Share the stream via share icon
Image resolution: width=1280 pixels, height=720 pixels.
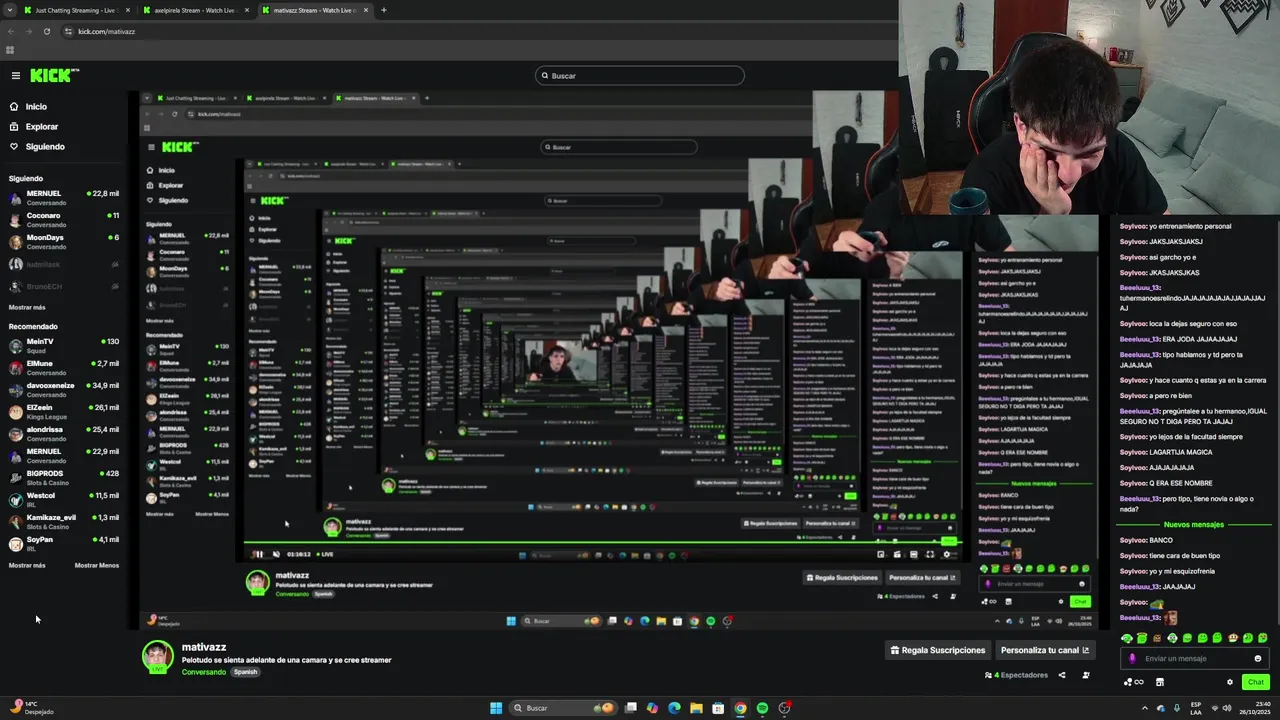point(1062,675)
